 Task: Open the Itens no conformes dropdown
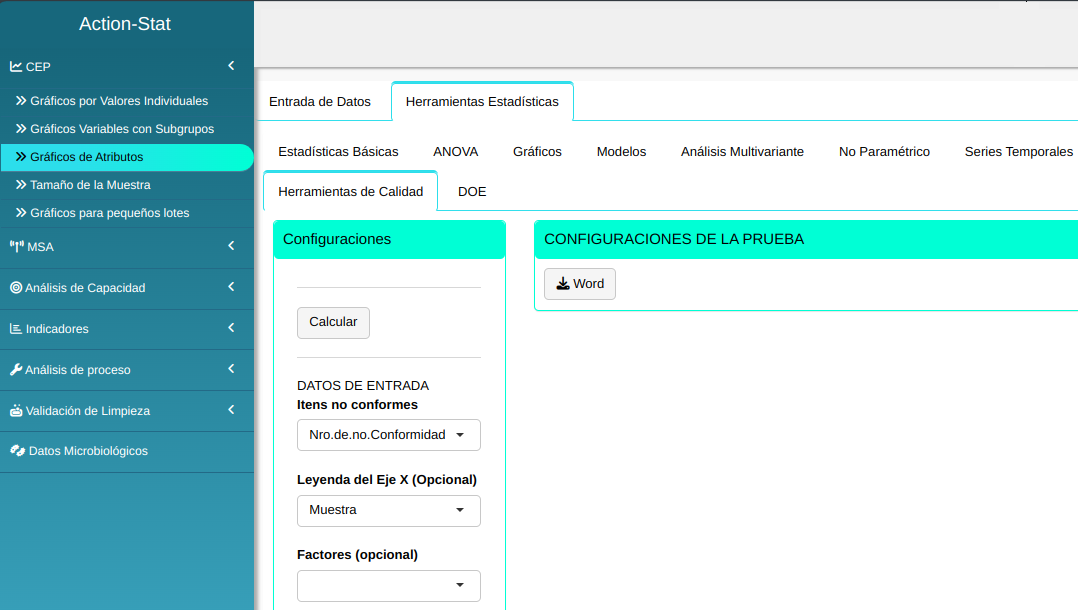coord(388,435)
